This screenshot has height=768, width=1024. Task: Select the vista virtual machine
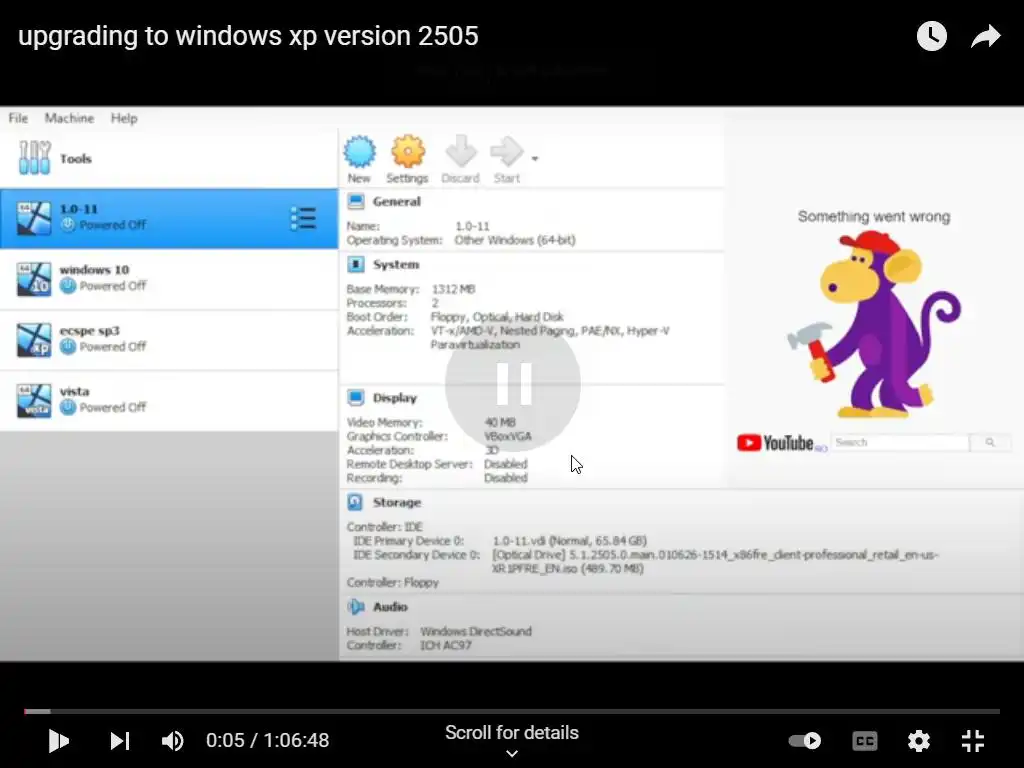coord(168,400)
